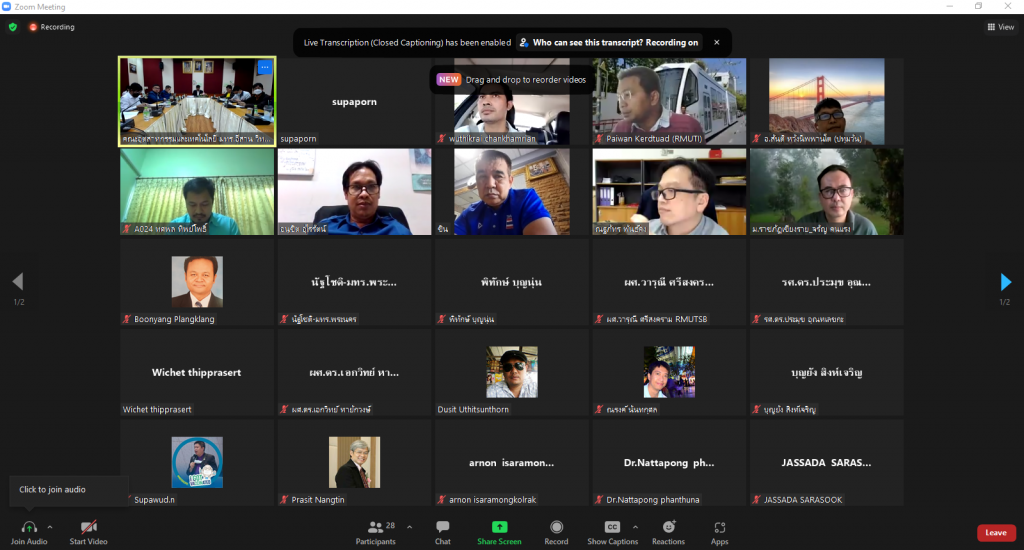1024x550 pixels.
Task: Open more options on the active speaker video
Action: (264, 68)
